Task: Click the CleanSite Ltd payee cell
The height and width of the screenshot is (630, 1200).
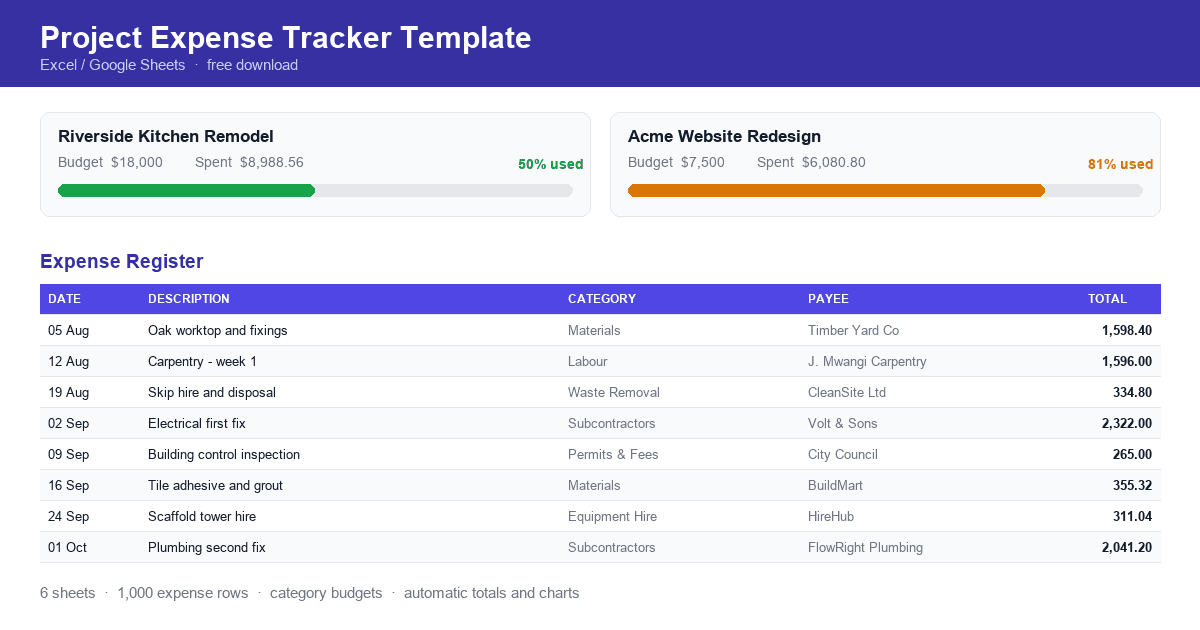Action: coord(847,392)
